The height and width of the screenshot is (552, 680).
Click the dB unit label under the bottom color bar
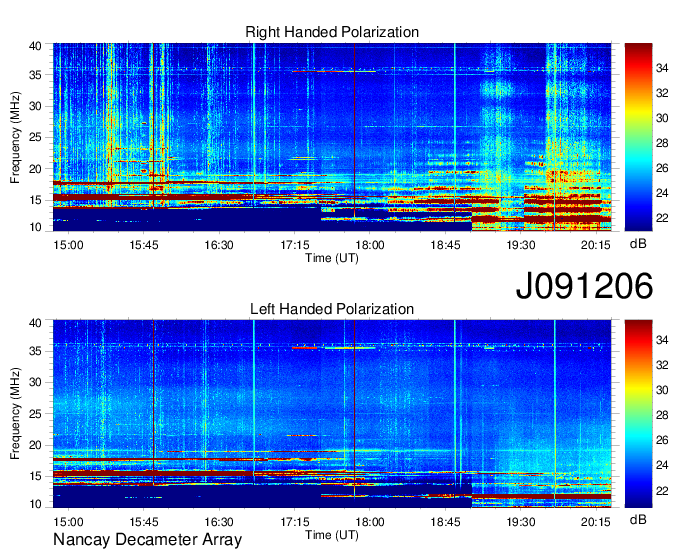pyautogui.click(x=638, y=519)
